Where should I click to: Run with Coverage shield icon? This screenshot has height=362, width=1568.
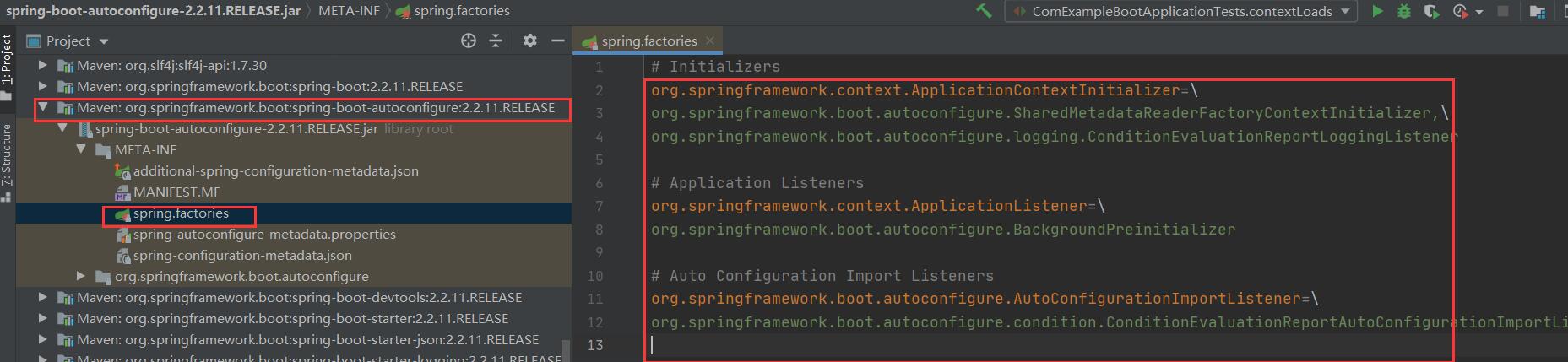1430,11
